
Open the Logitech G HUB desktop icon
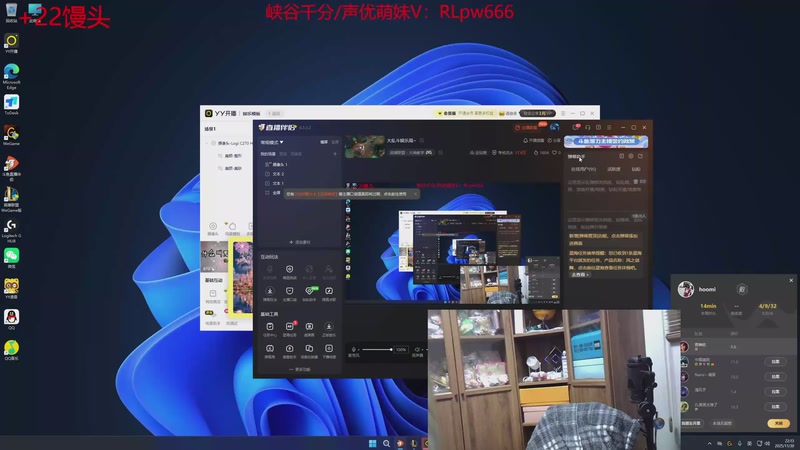[11, 231]
